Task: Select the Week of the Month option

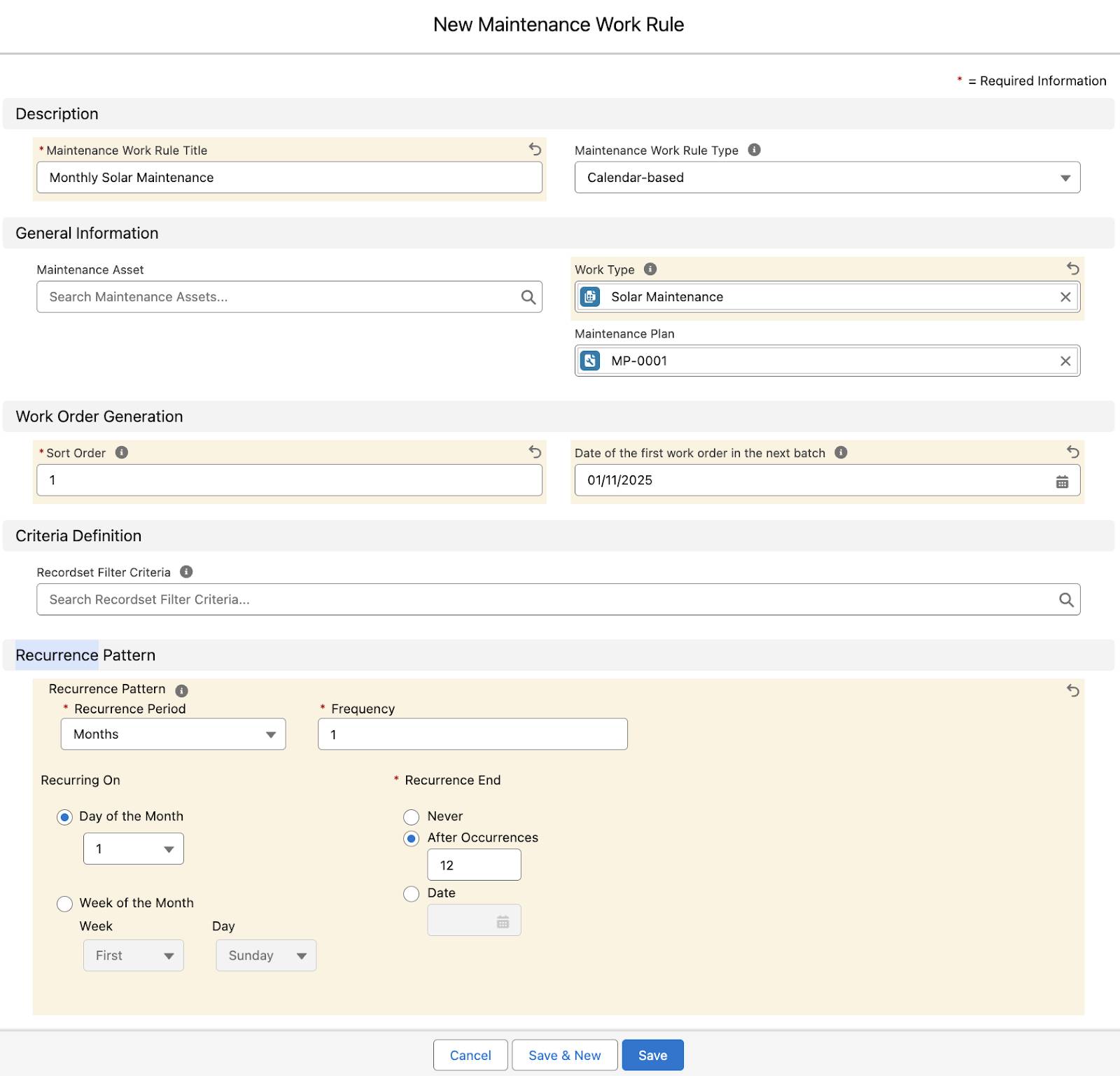Action: click(64, 904)
